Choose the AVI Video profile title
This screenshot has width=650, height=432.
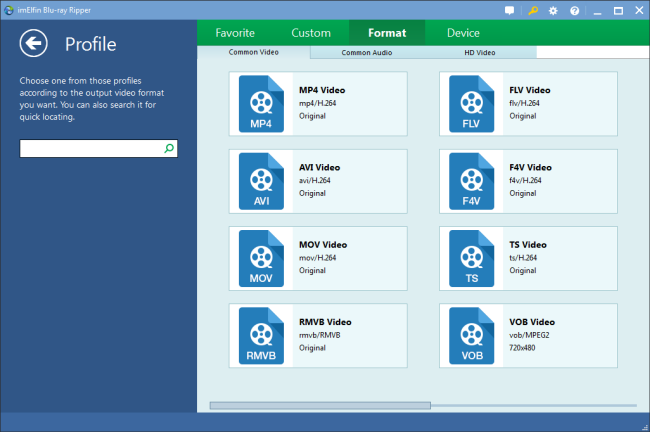[x=320, y=167]
